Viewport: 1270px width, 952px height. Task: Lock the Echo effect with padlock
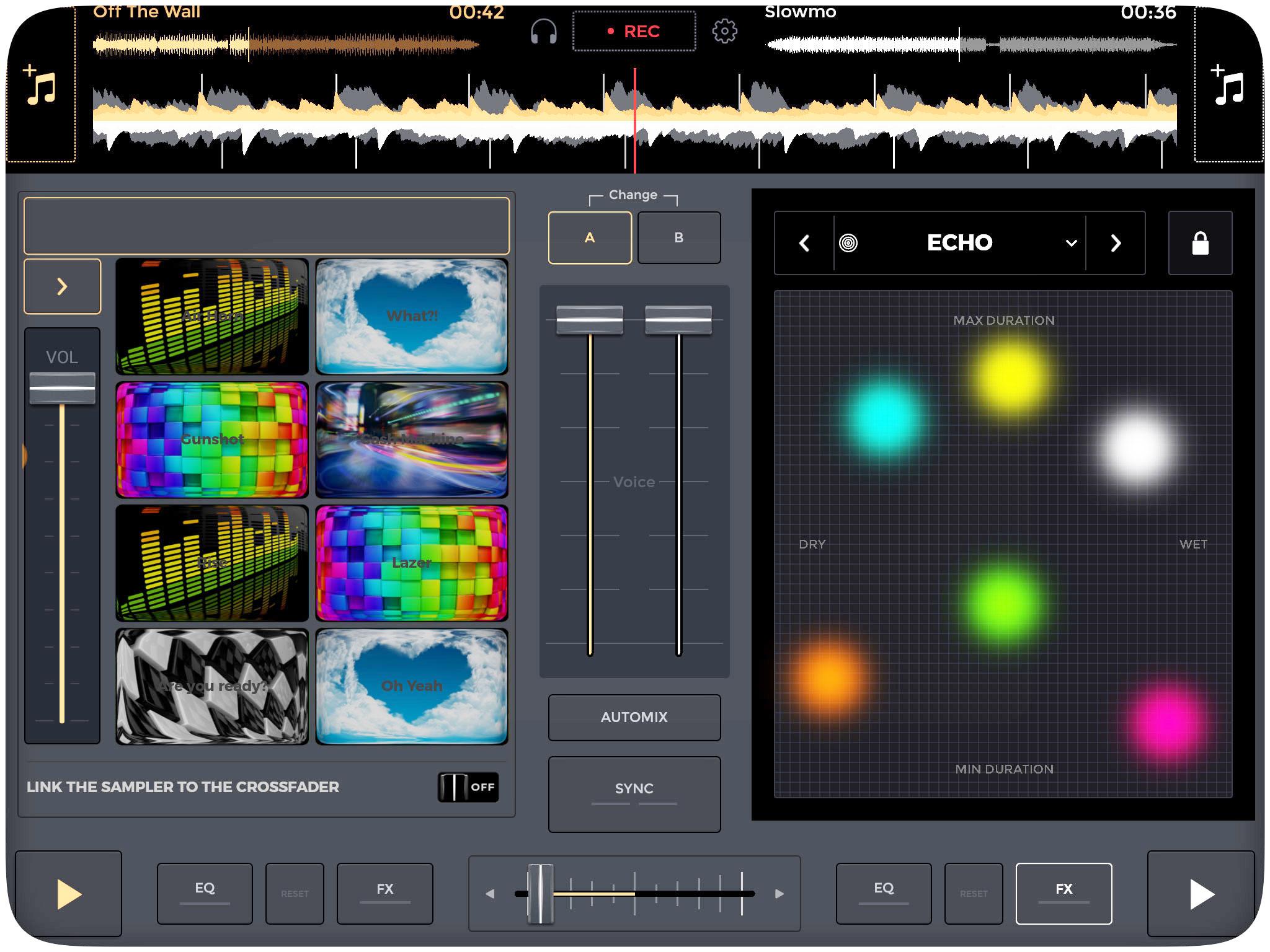1200,243
